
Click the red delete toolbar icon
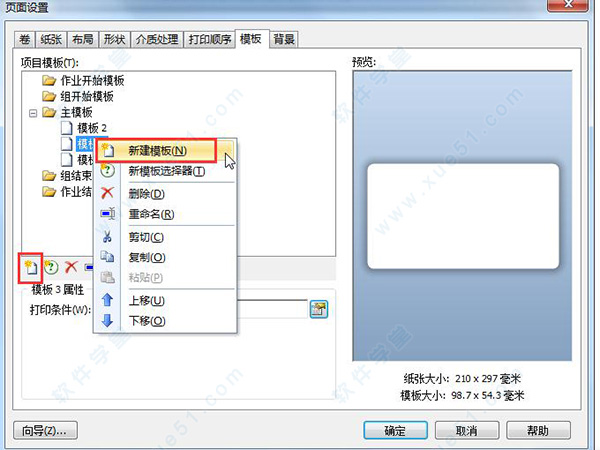(x=71, y=267)
